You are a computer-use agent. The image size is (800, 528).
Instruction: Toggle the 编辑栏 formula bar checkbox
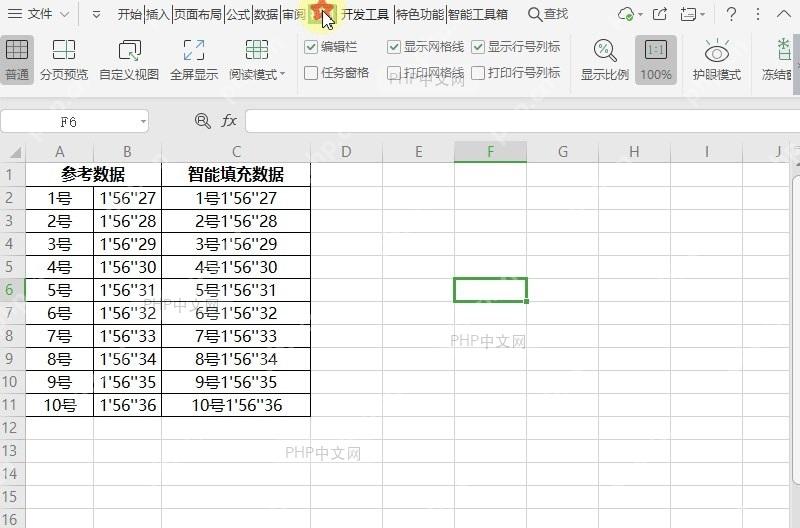(x=311, y=47)
